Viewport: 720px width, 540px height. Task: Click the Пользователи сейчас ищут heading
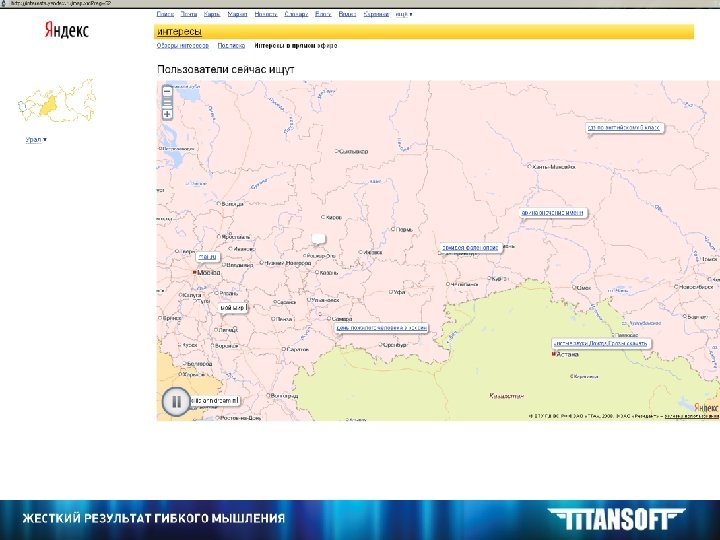[x=225, y=70]
